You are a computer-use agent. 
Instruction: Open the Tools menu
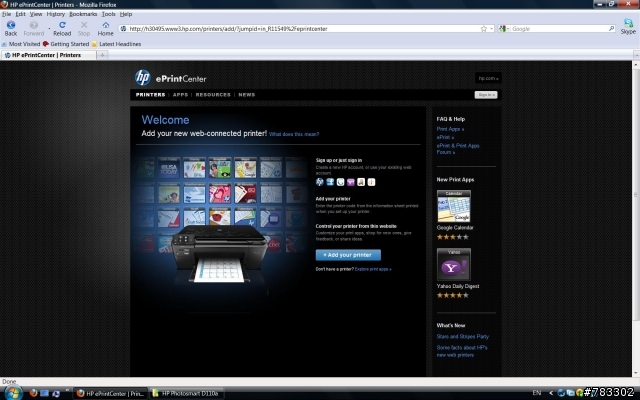[x=109, y=14]
